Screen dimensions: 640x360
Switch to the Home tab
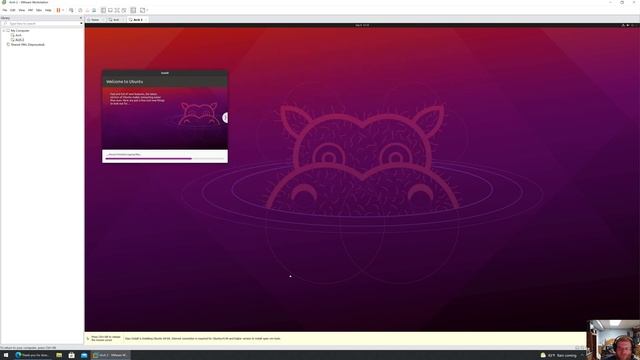click(94, 20)
